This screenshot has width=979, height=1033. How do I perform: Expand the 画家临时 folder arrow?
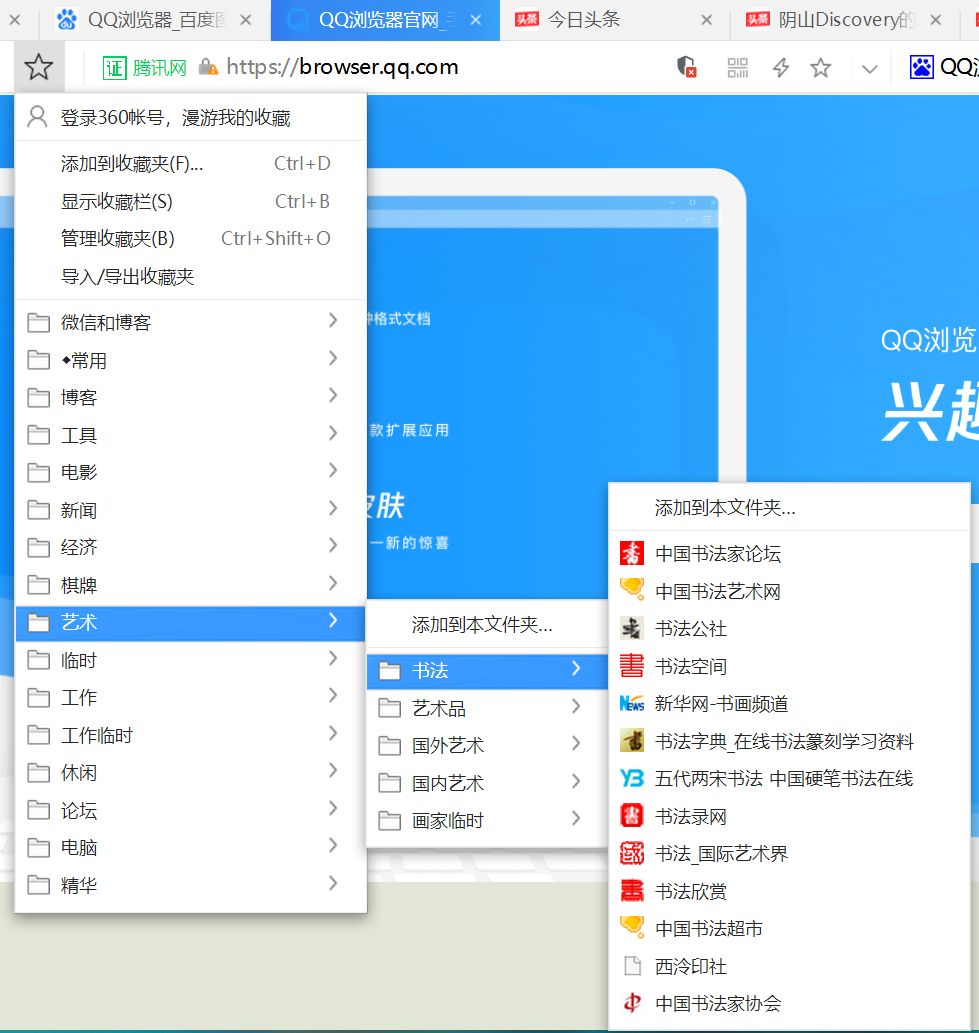click(x=575, y=818)
